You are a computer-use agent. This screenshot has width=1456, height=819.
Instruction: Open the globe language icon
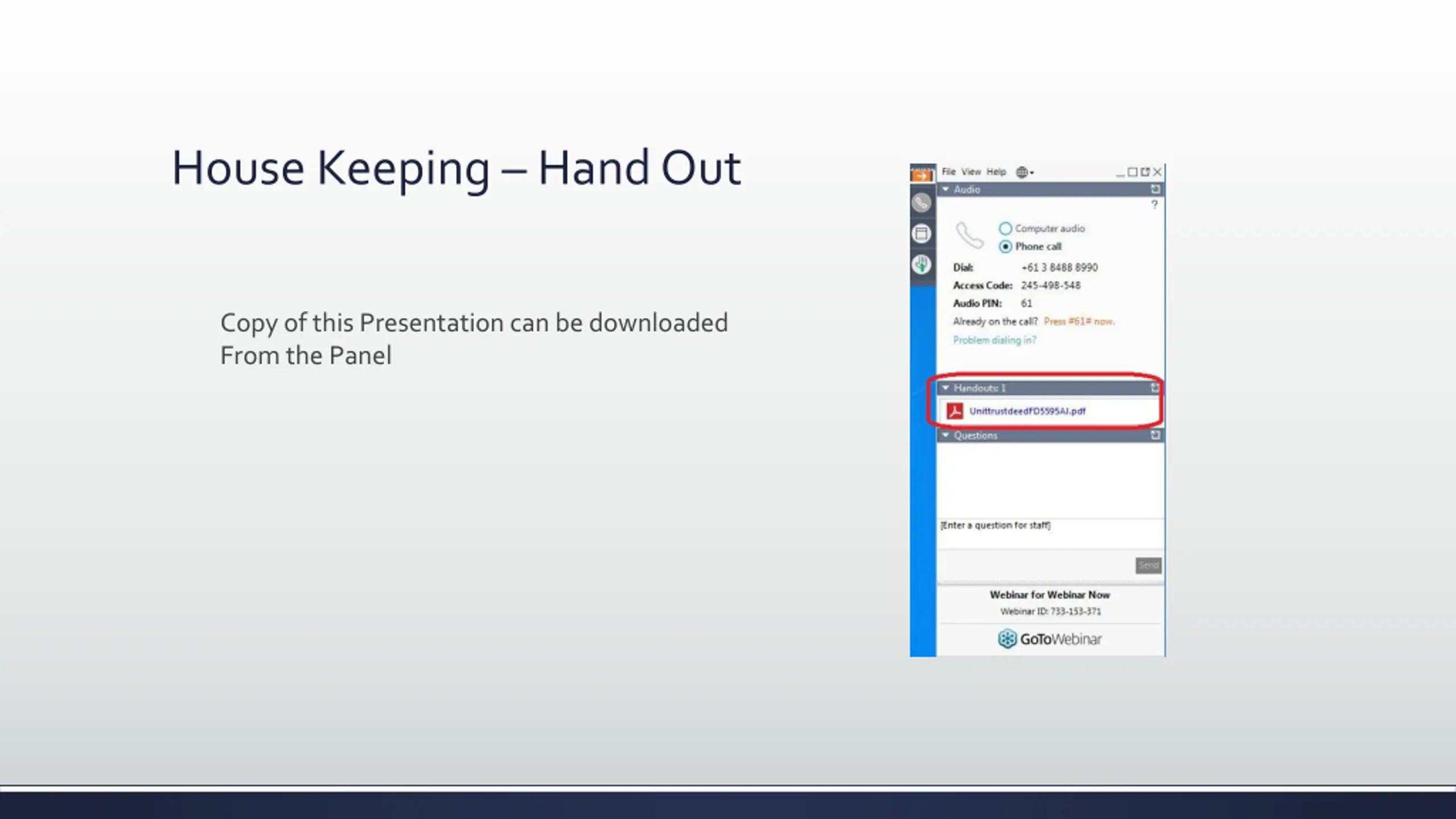1024,172
